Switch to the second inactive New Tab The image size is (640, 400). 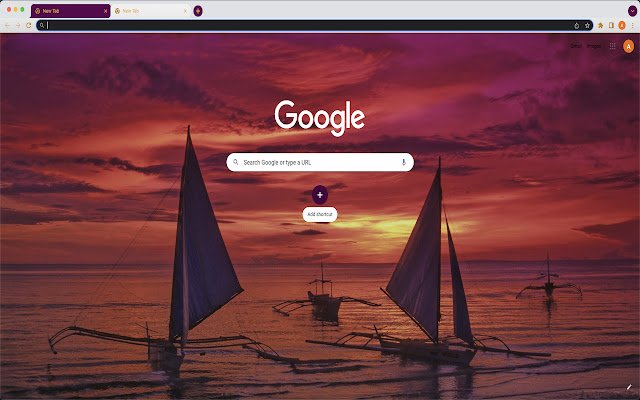click(x=150, y=11)
